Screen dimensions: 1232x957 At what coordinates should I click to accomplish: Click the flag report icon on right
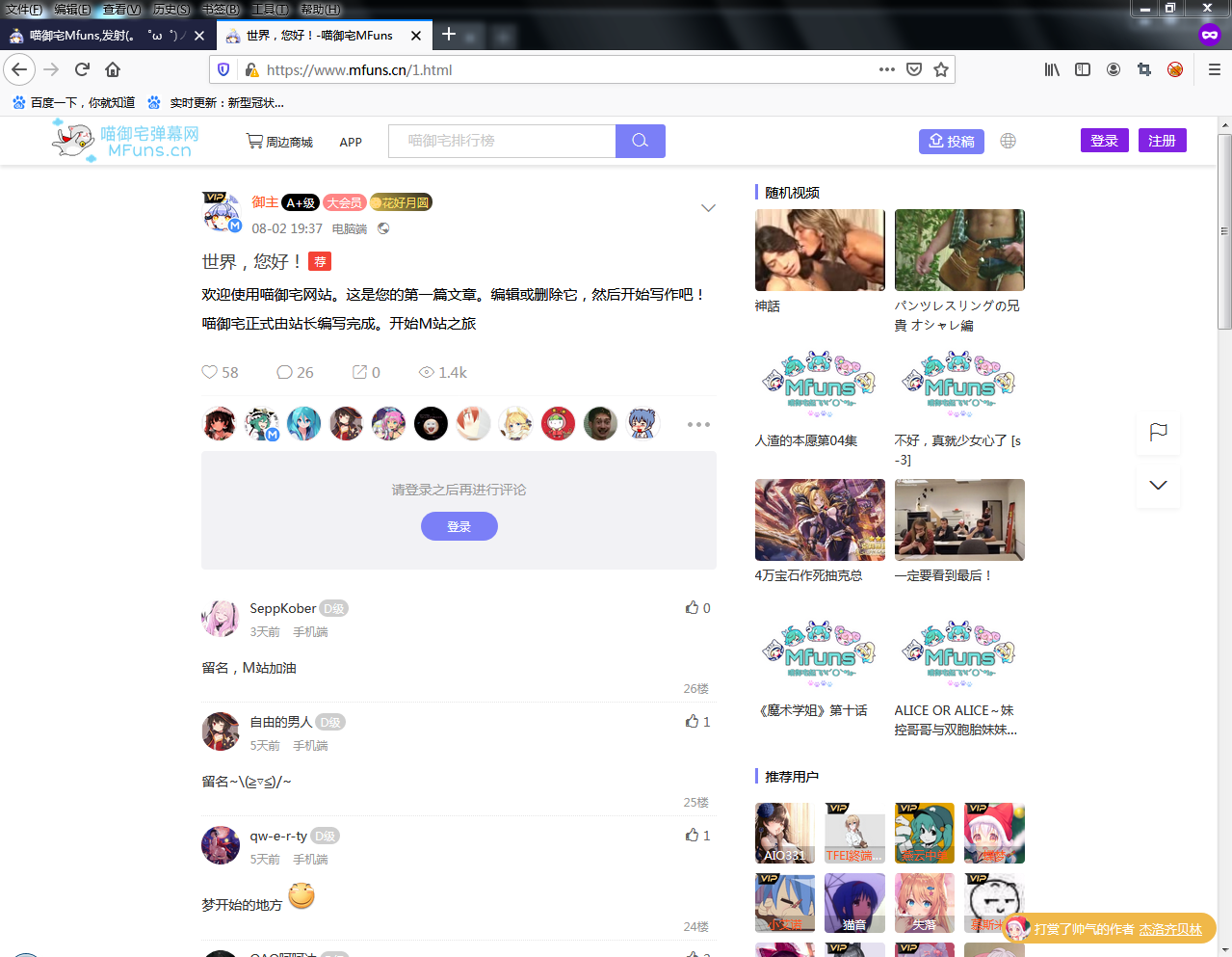(1158, 432)
